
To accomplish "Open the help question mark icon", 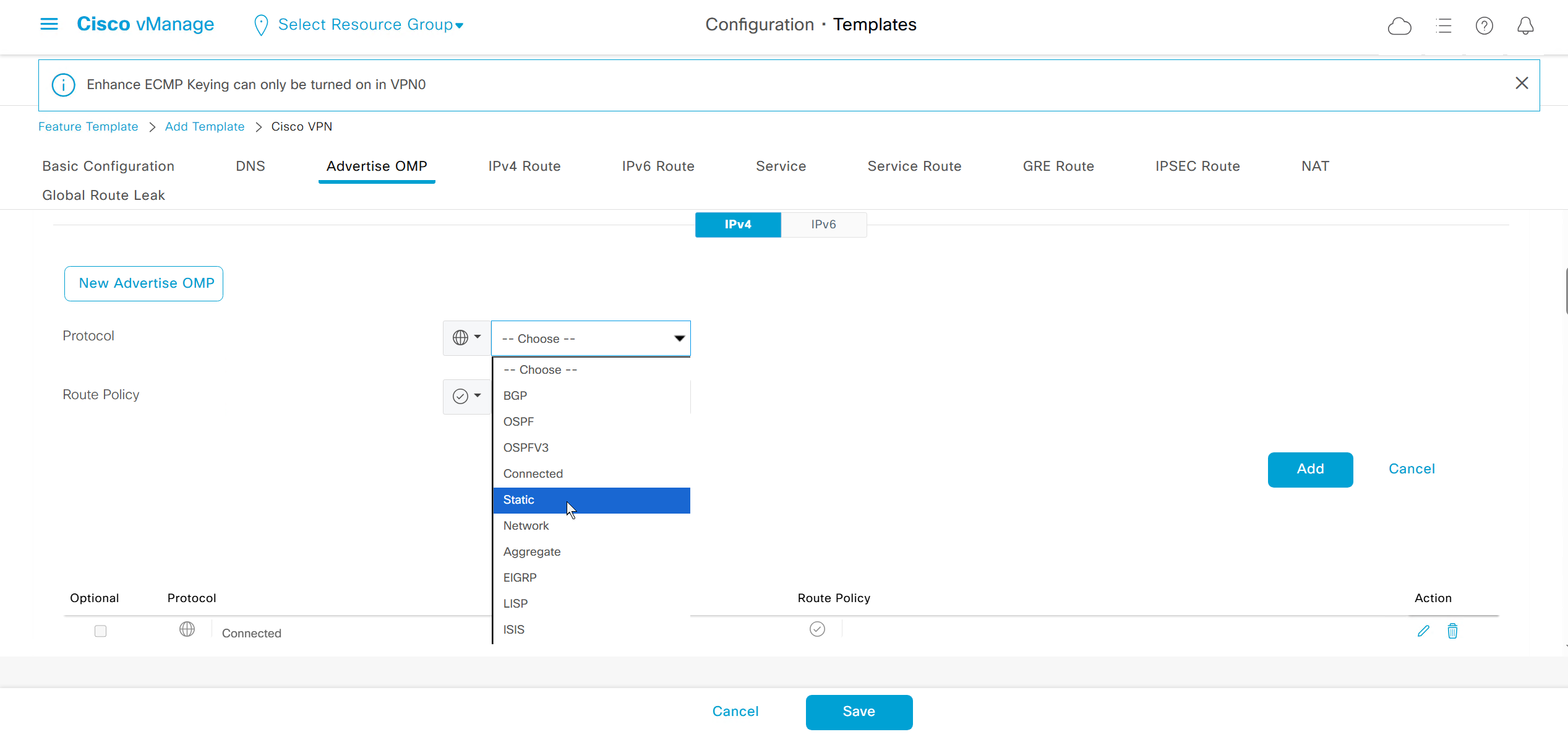I will 1484,26.
